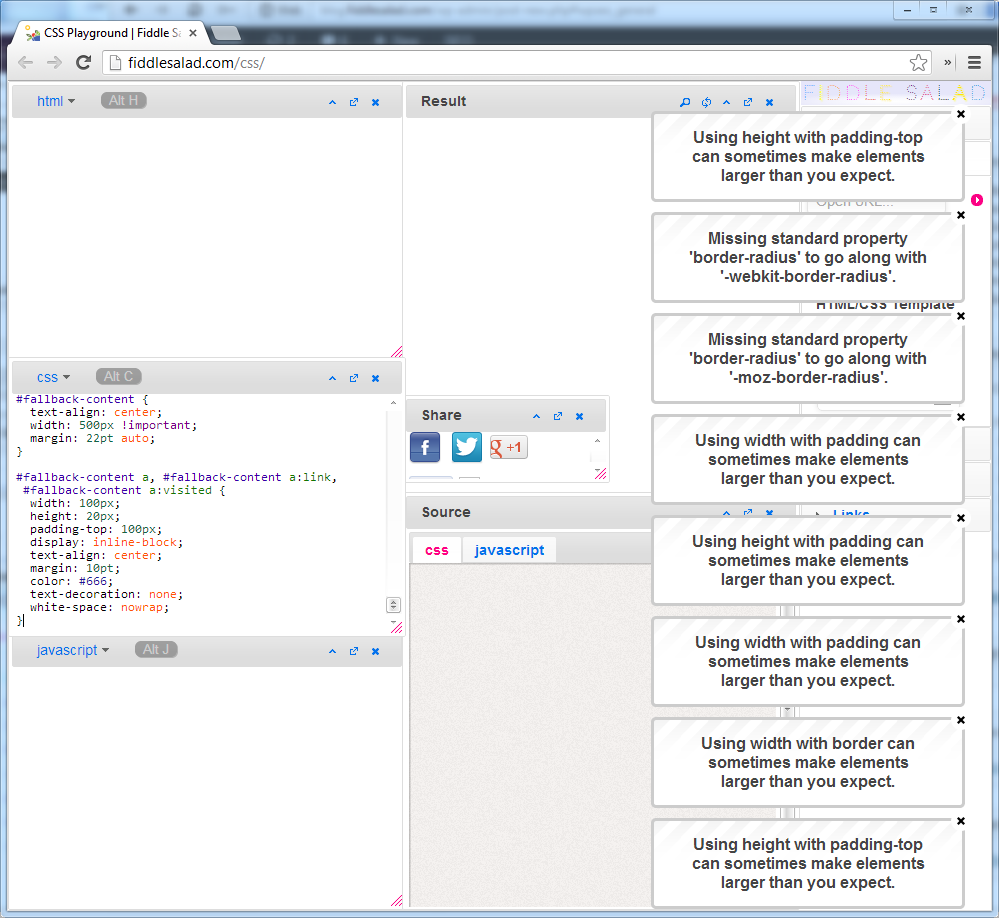This screenshot has height=918, width=999.
Task: Open the Chrome hamburger menu
Action: coord(974,62)
